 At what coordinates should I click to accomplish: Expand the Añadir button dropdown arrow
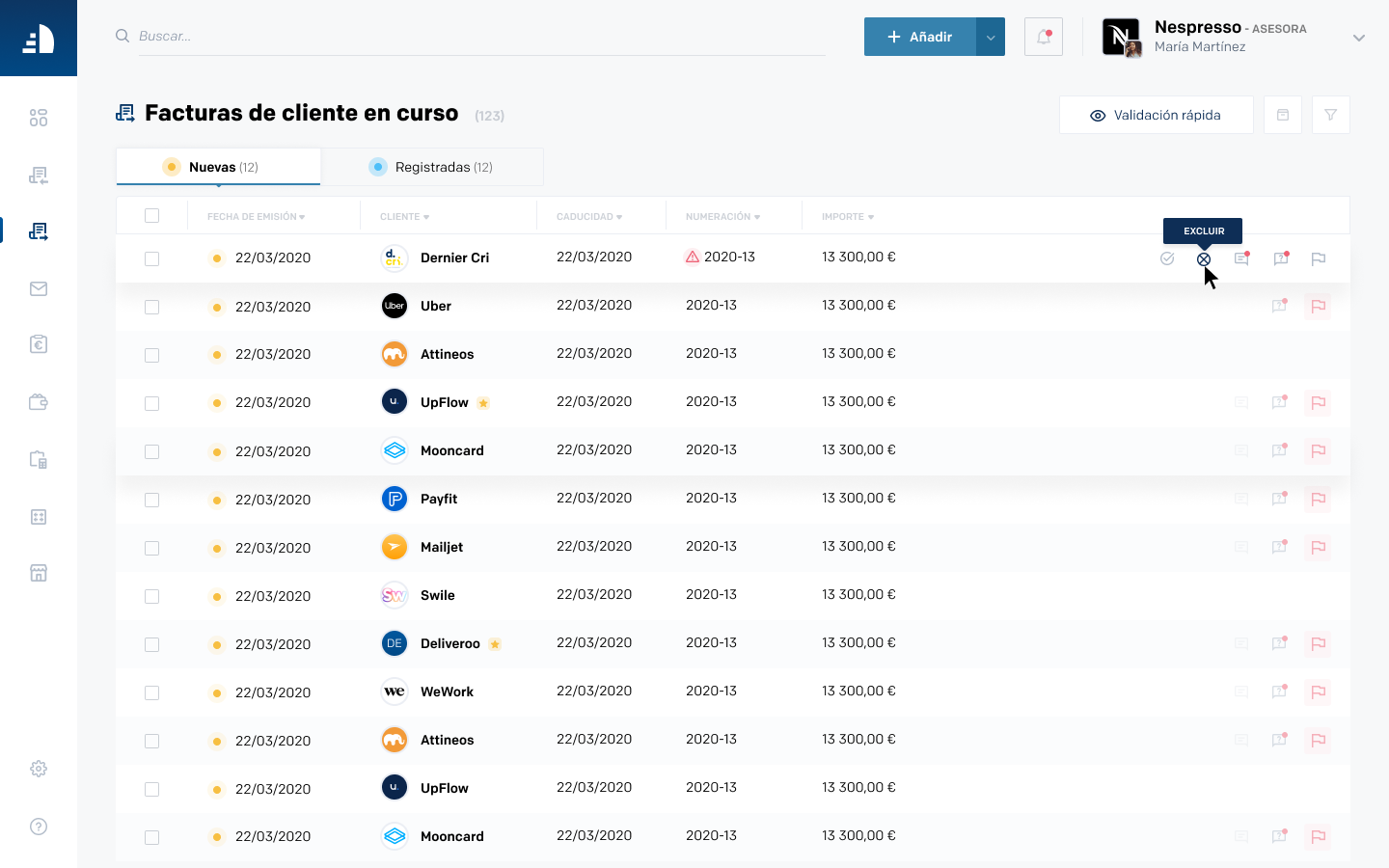pos(991,36)
